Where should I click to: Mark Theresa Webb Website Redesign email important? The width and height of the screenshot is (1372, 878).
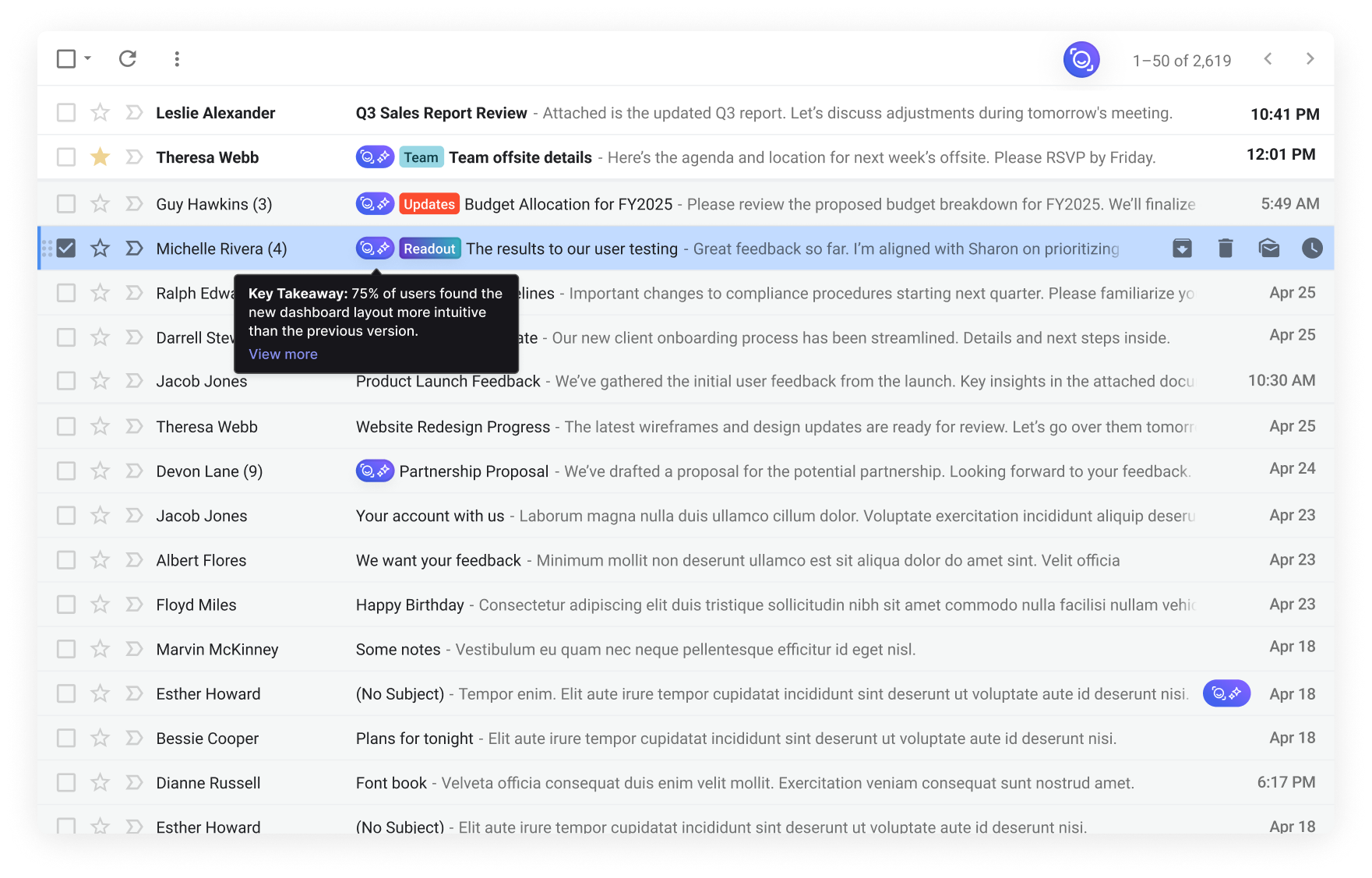pos(134,426)
